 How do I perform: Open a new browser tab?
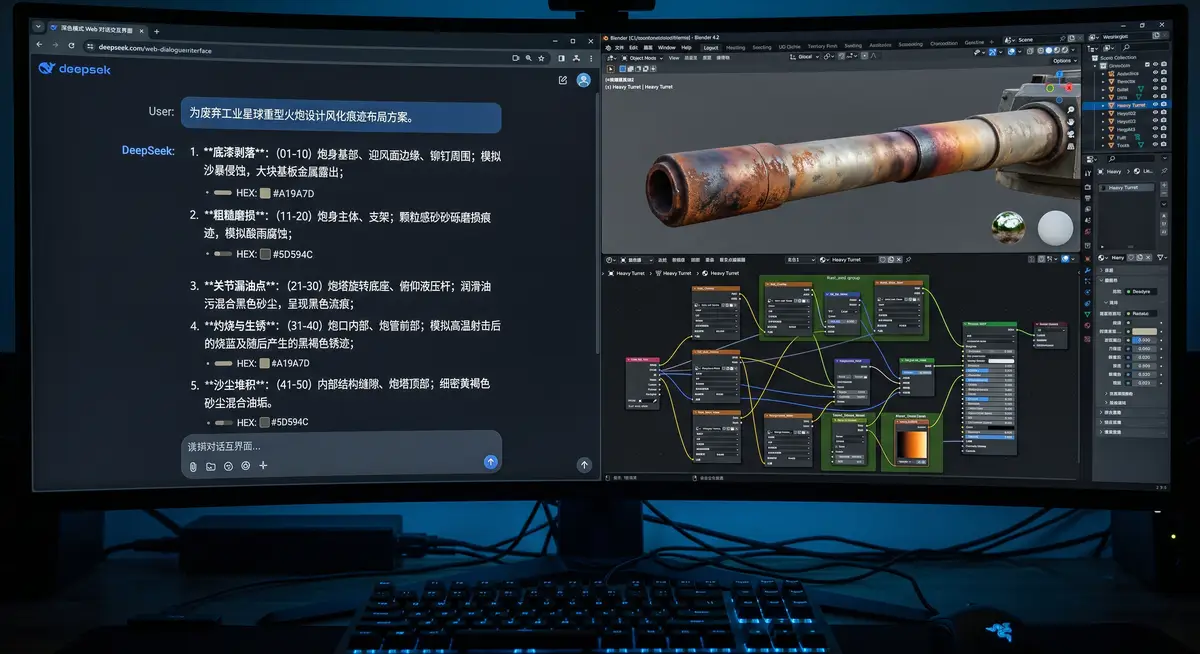[156, 32]
